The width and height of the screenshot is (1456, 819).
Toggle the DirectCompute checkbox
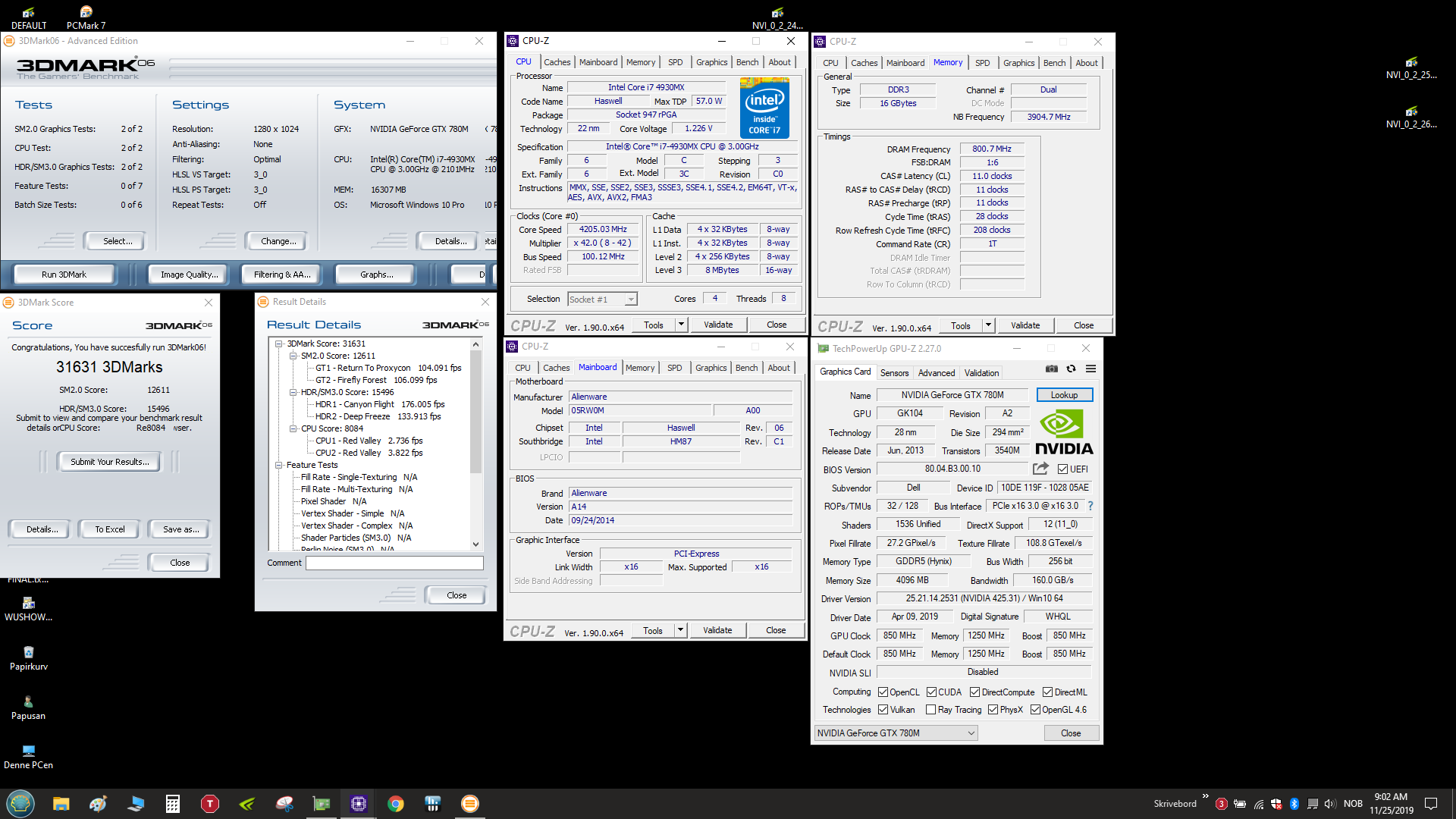pyautogui.click(x=975, y=692)
